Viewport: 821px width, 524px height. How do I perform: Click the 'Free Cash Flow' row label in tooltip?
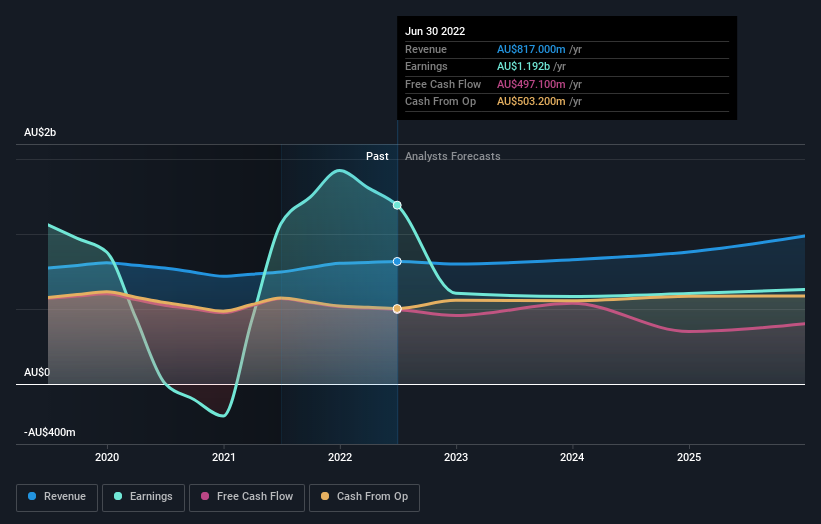point(443,84)
